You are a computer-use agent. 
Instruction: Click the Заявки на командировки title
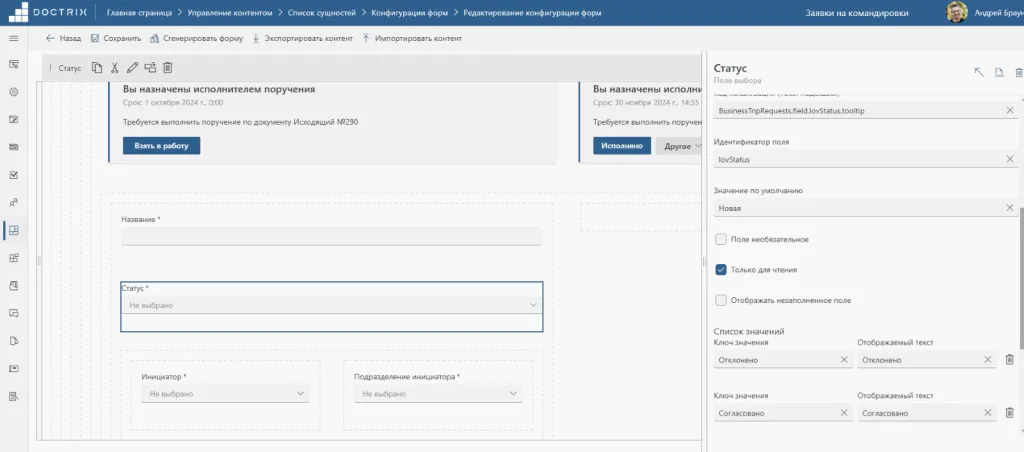coord(857,12)
